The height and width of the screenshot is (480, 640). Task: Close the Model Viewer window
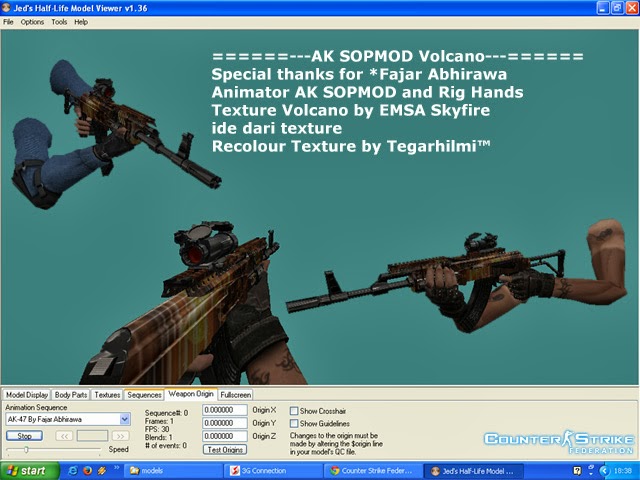pyautogui.click(x=632, y=8)
